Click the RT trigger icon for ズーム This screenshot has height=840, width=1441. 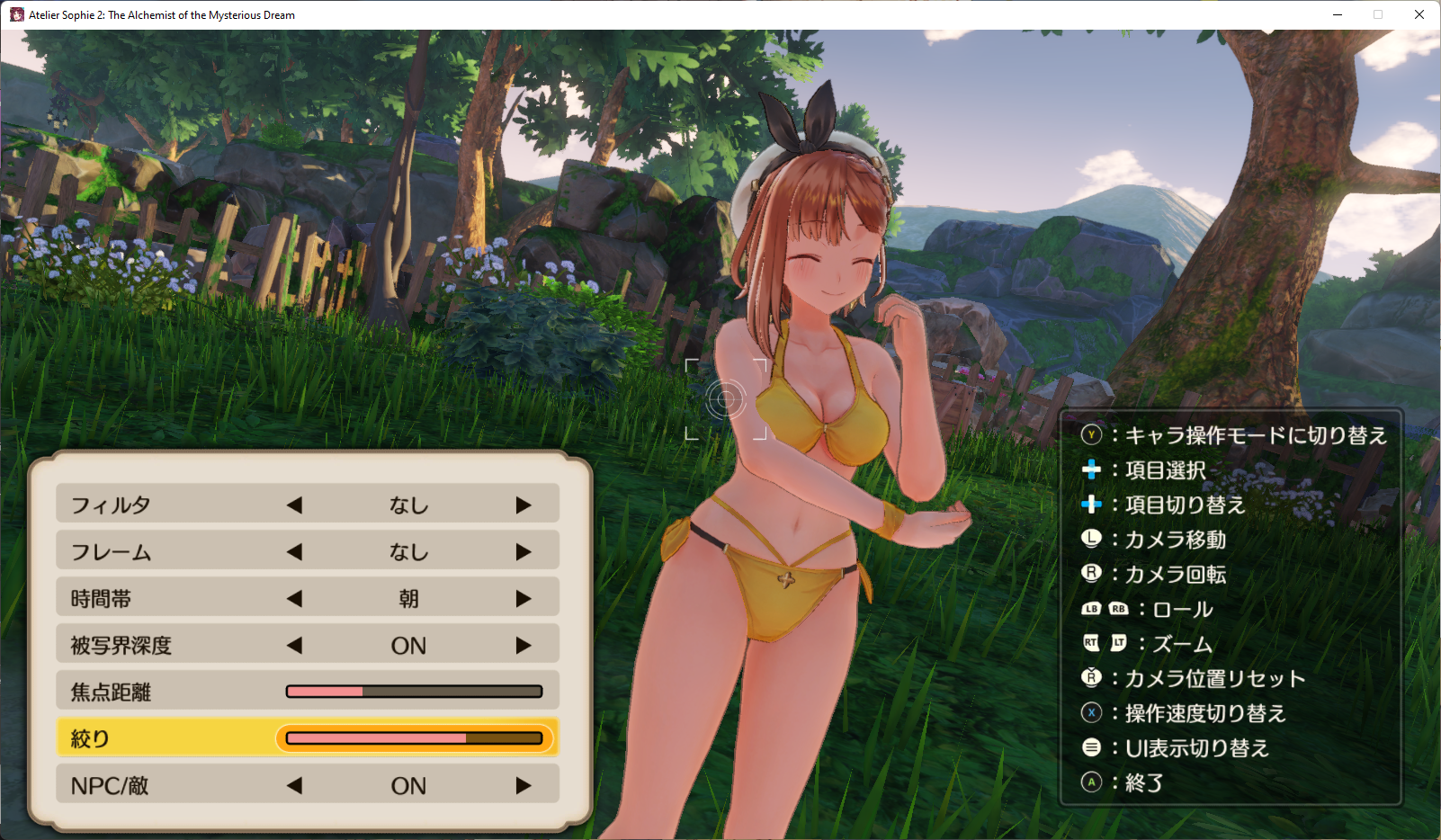(x=1091, y=643)
